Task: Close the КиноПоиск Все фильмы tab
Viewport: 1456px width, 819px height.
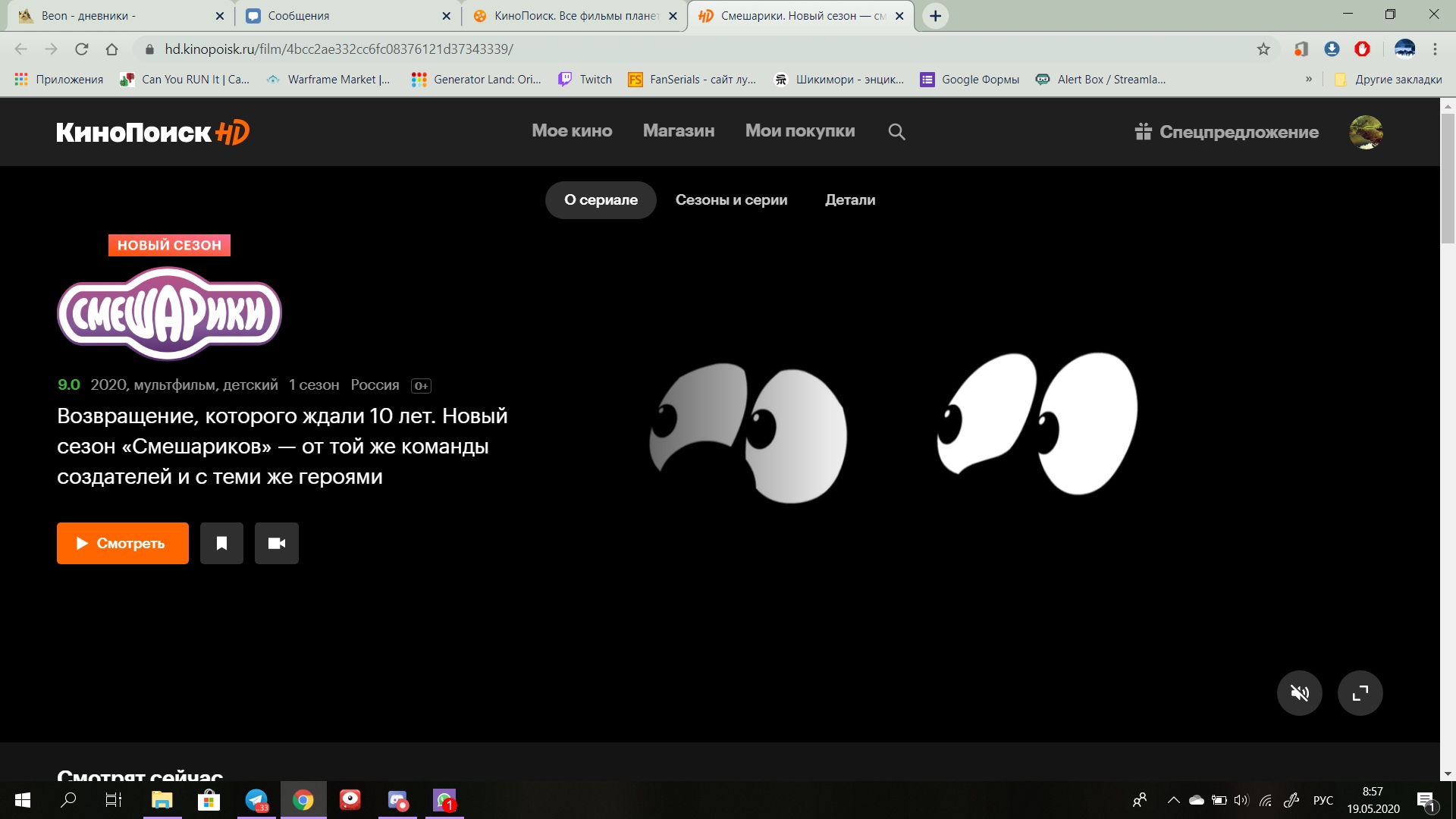Action: [x=673, y=16]
